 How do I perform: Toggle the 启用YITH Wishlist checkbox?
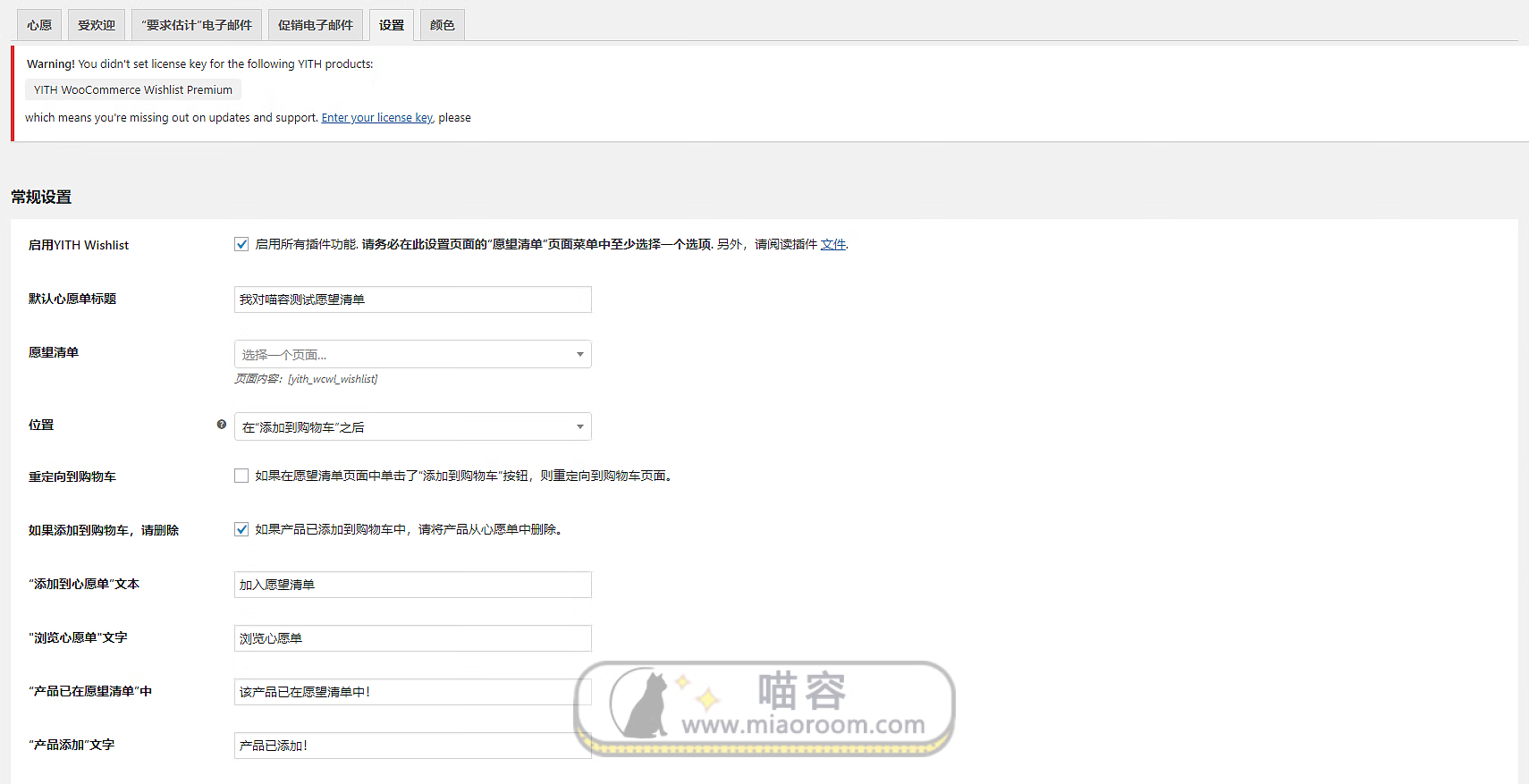click(241, 244)
